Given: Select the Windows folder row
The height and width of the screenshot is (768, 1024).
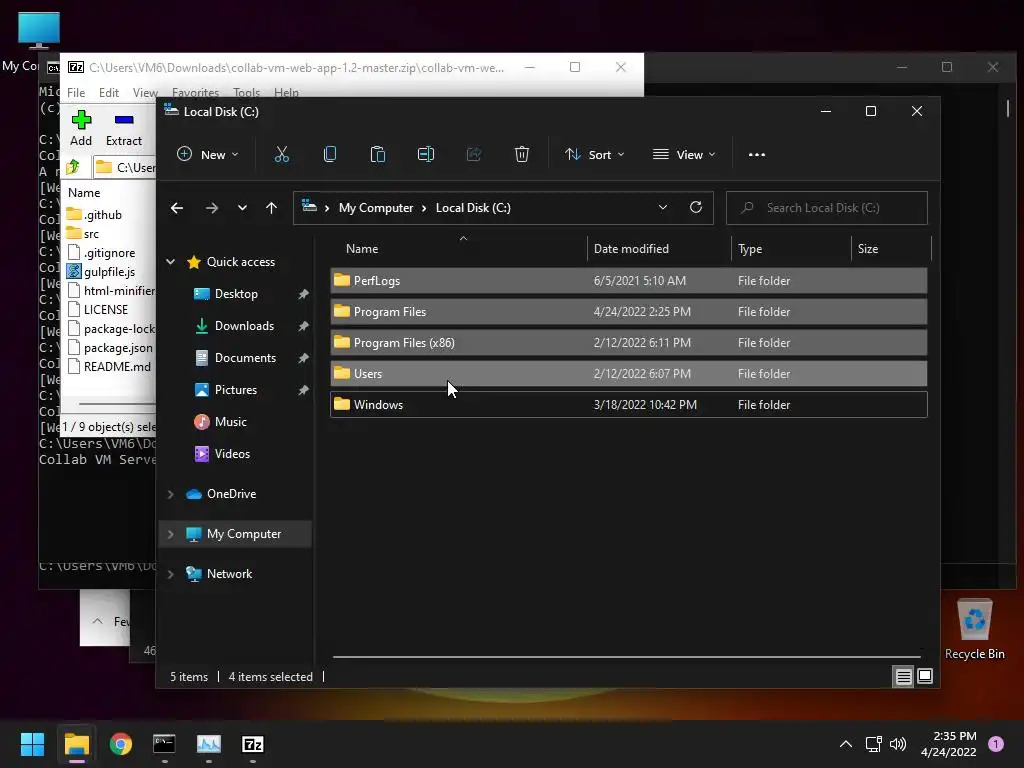Looking at the screenshot, I should (x=629, y=405).
